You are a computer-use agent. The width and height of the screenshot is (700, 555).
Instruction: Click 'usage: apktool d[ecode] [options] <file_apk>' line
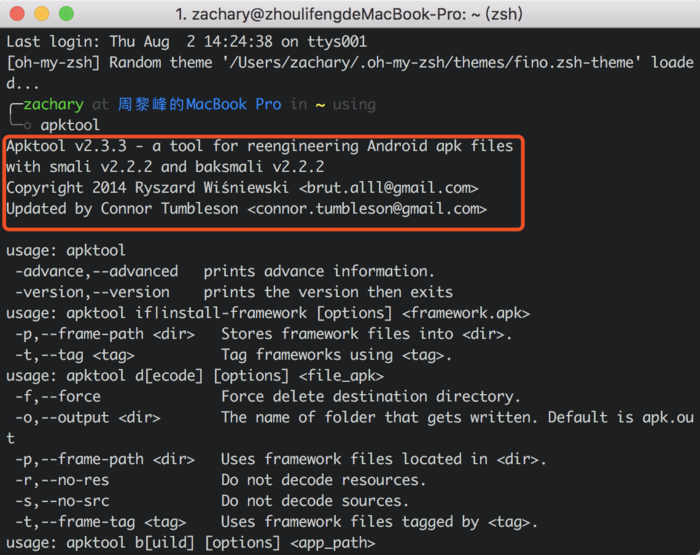point(195,376)
